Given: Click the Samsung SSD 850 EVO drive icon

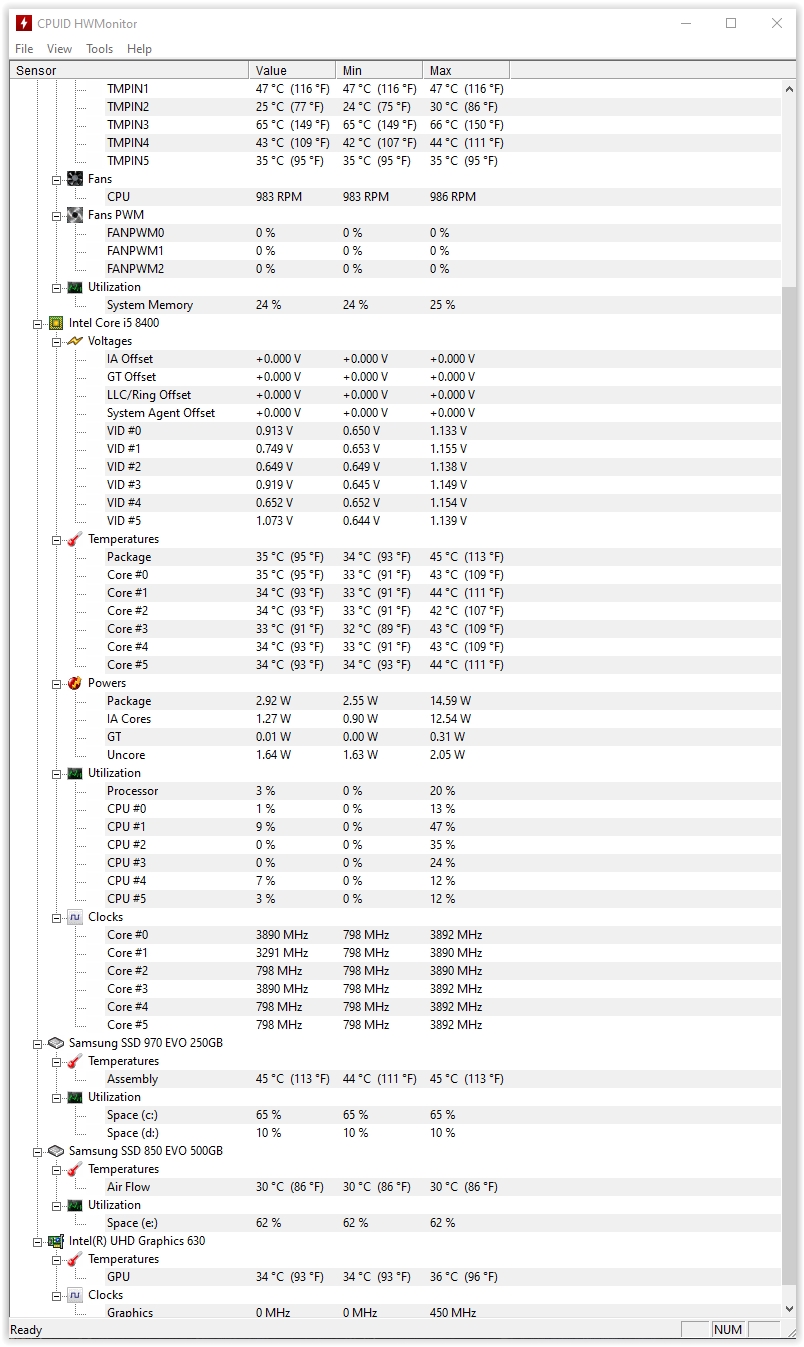Looking at the screenshot, I should pos(56,1151).
